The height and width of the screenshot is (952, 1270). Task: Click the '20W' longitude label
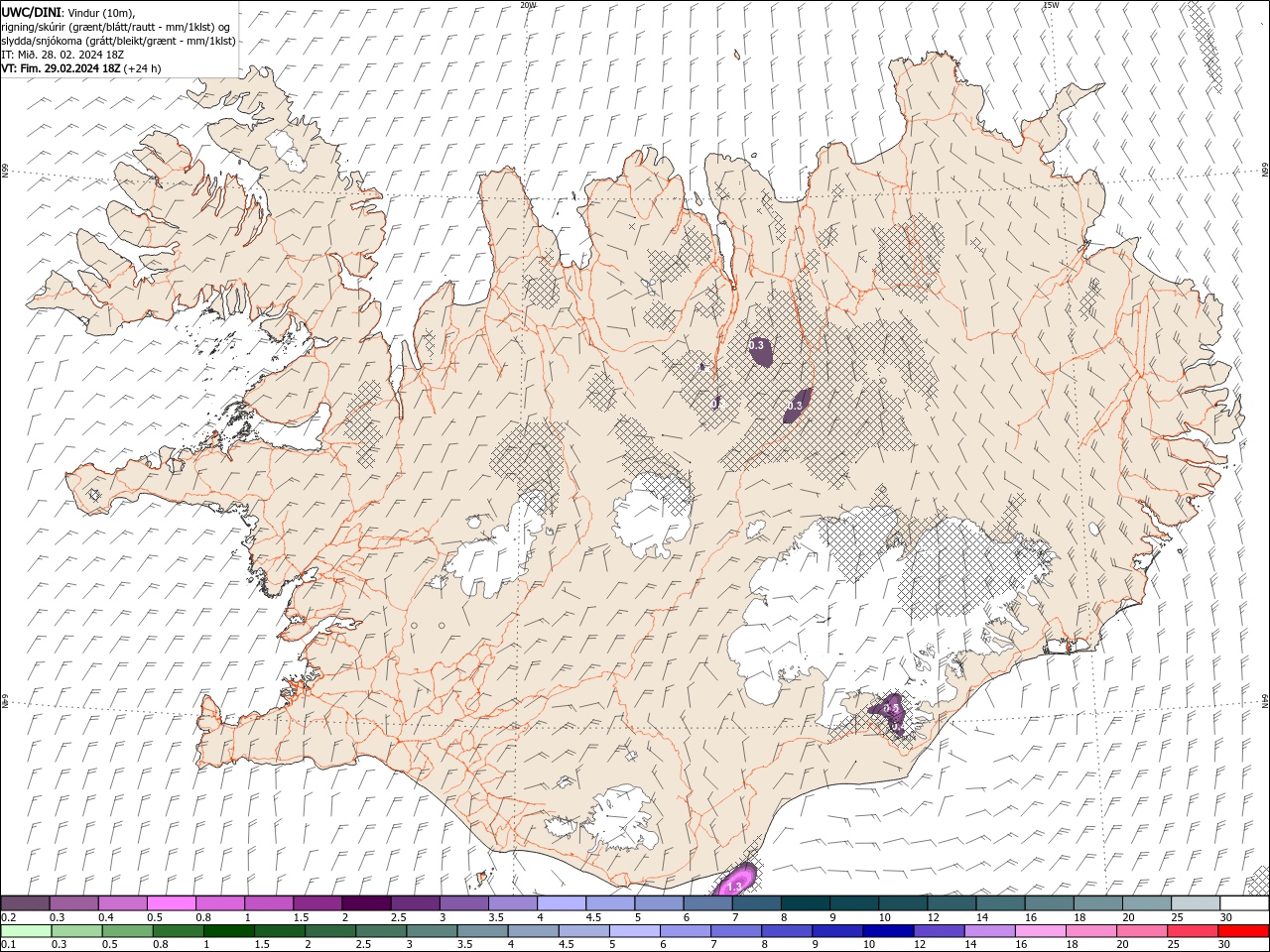pyautogui.click(x=528, y=5)
